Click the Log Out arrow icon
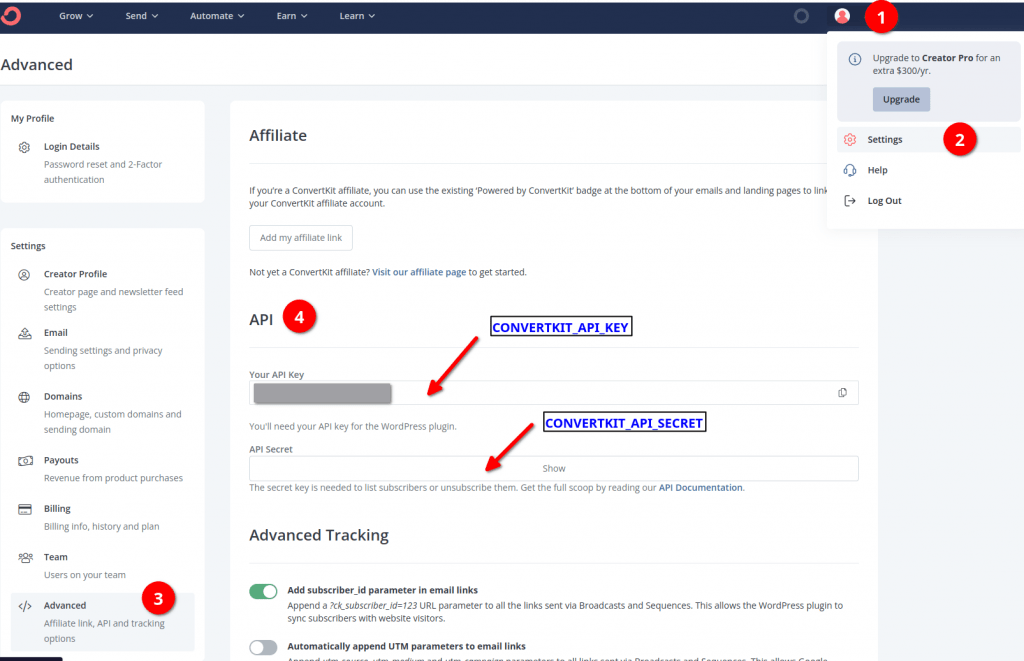 click(x=850, y=201)
